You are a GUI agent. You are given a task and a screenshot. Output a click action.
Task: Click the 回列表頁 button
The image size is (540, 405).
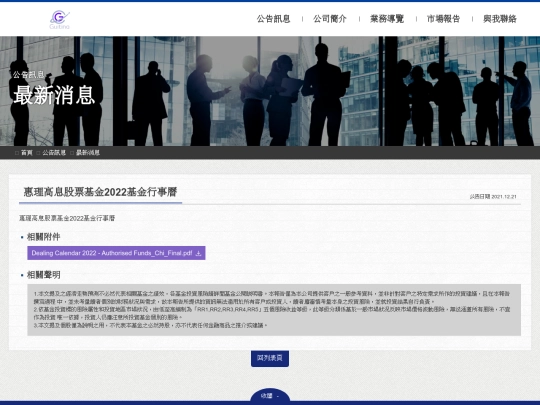pyautogui.click(x=270, y=358)
